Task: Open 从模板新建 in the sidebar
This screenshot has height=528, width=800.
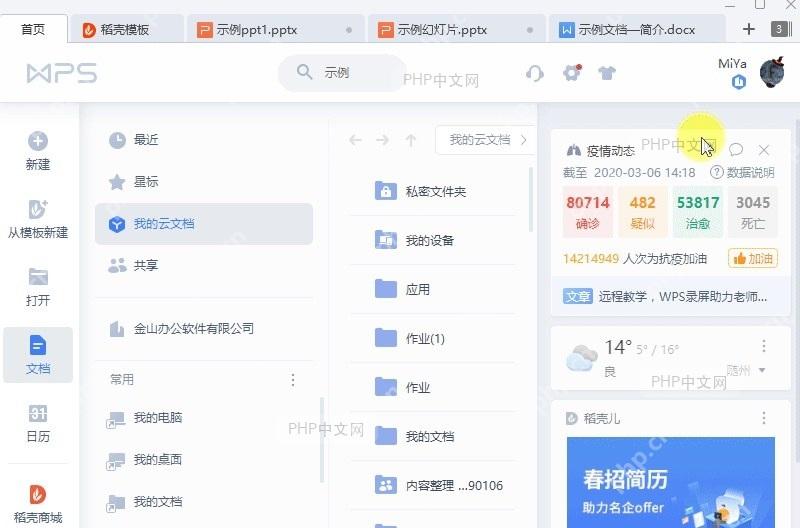Action: click(38, 219)
